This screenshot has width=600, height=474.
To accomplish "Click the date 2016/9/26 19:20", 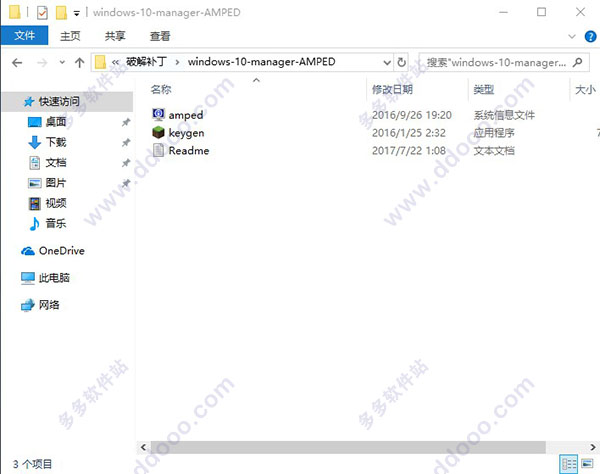I will click(412, 115).
